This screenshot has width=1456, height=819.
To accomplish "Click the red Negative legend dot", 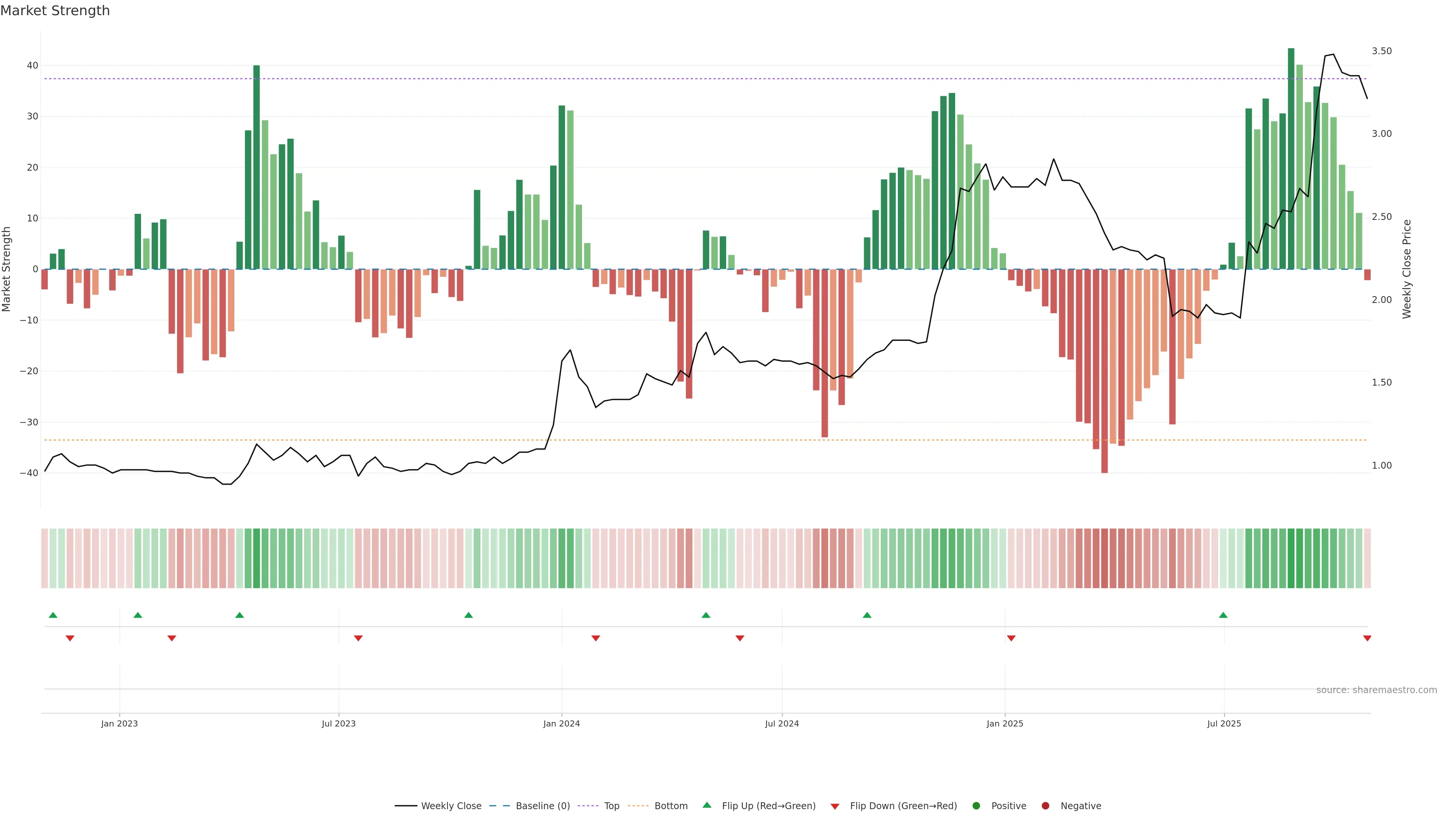I will [x=1045, y=806].
